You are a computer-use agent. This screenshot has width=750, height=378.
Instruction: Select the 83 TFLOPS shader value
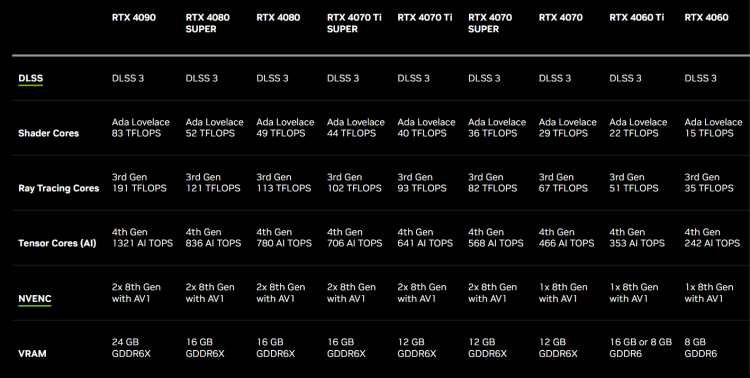[x=136, y=133]
